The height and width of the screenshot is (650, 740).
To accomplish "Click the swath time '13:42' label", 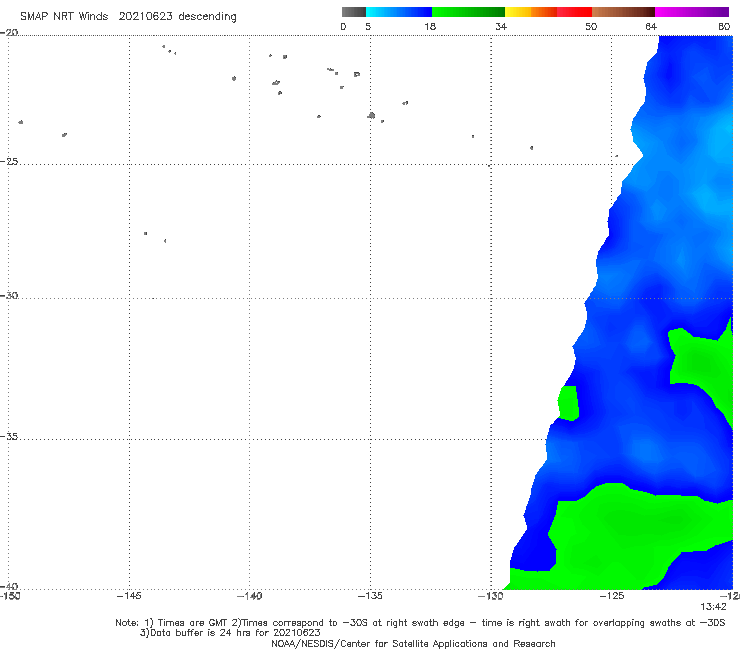I will (x=713, y=607).
